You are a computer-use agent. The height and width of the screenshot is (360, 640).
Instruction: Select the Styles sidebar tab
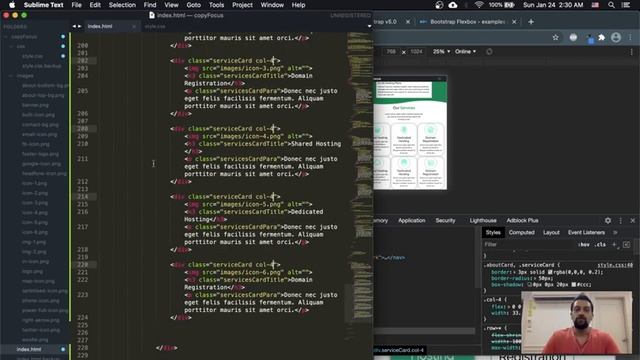[493, 233]
